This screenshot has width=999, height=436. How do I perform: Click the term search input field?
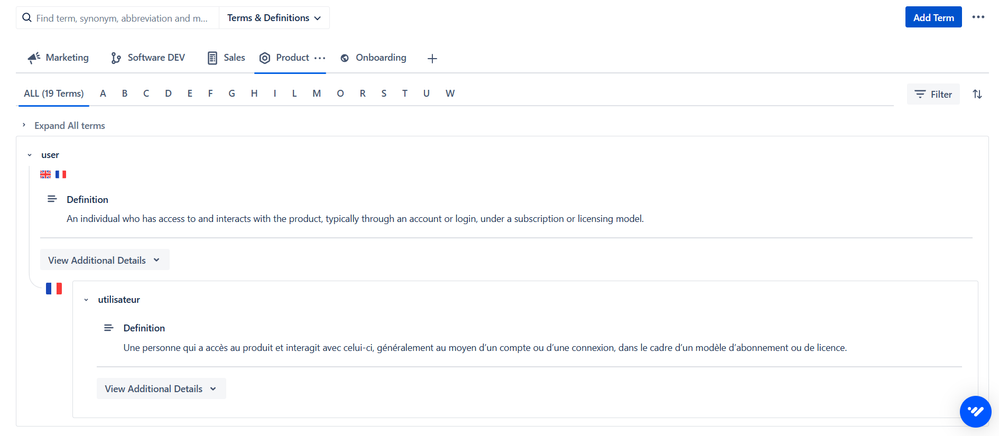[x=120, y=18]
